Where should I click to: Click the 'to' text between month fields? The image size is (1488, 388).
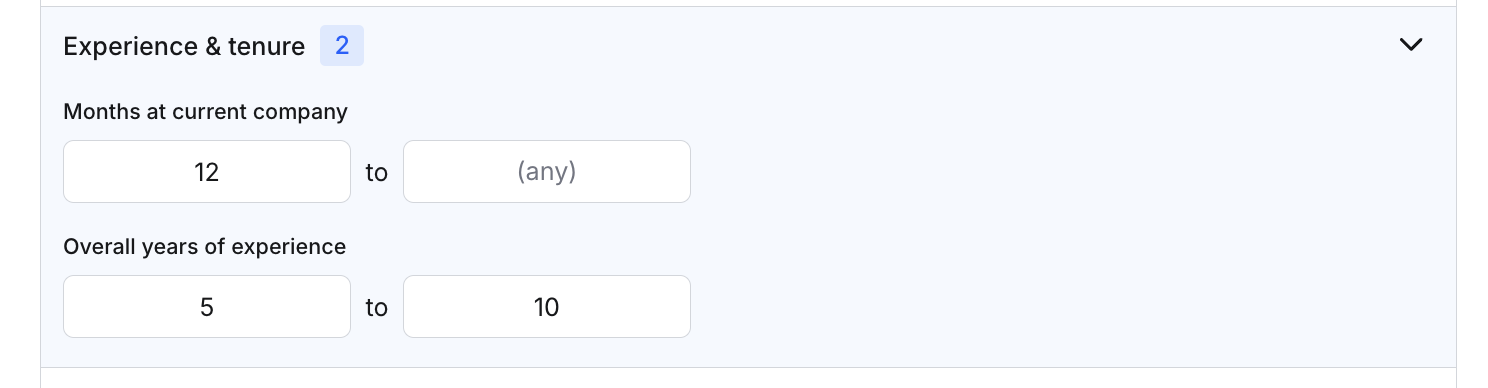click(376, 173)
